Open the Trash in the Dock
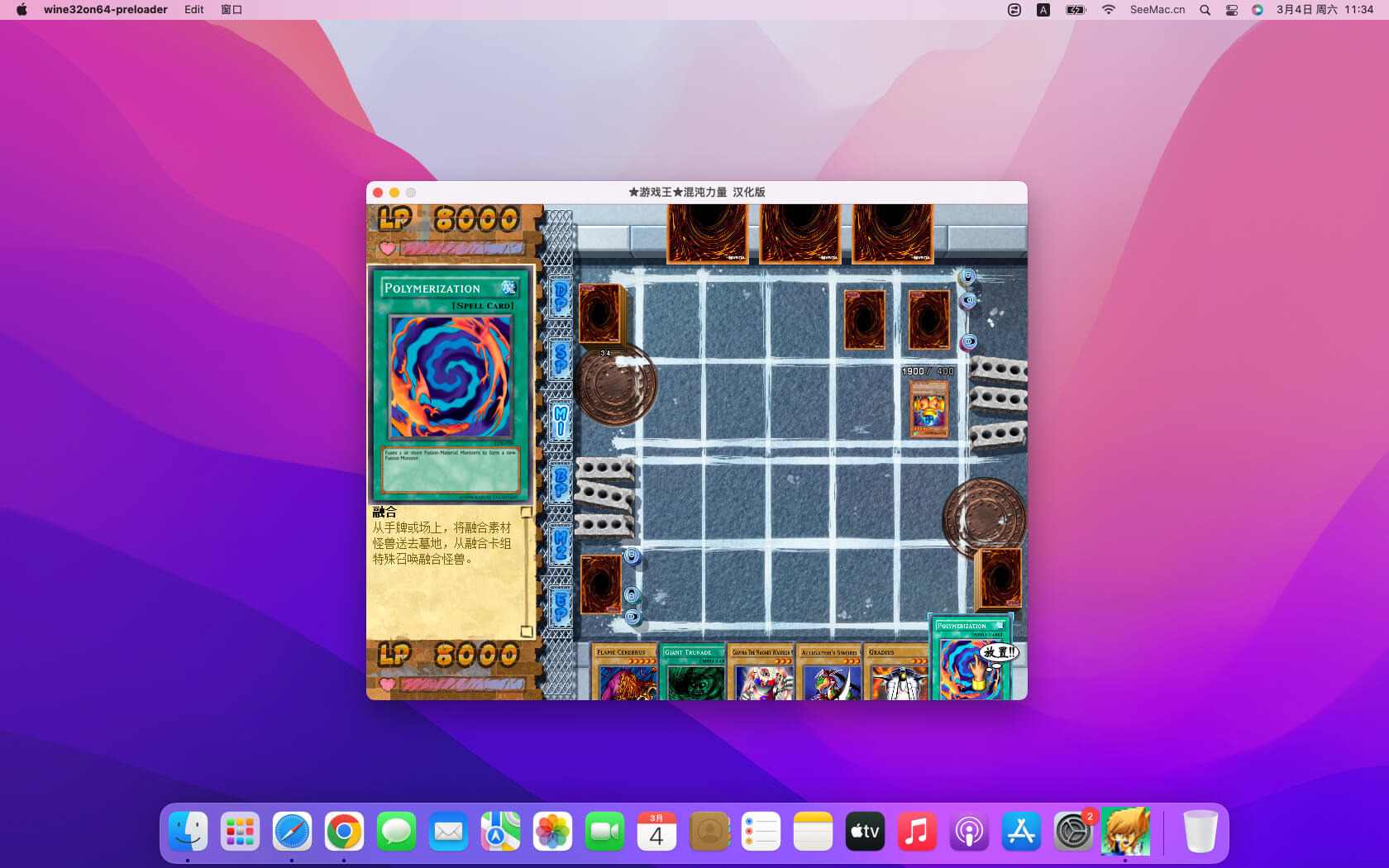This screenshot has width=1389, height=868. click(1200, 832)
